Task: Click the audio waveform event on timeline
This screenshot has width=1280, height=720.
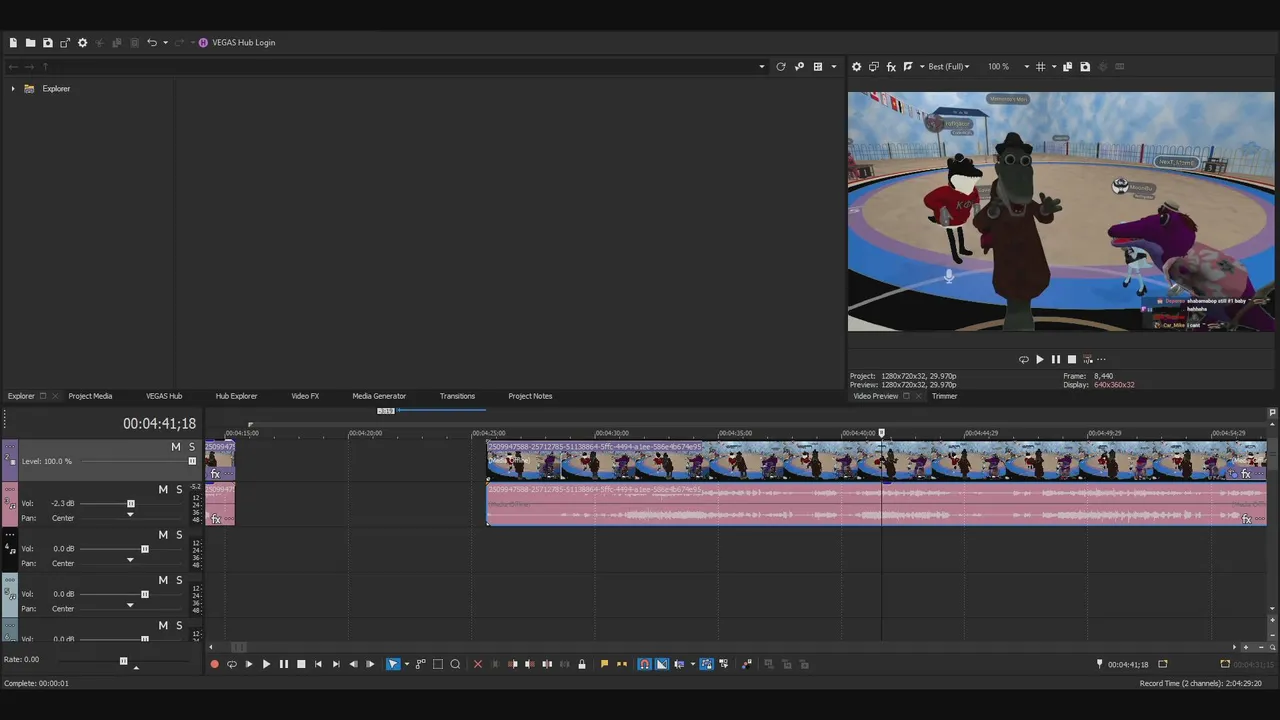Action: (876, 504)
